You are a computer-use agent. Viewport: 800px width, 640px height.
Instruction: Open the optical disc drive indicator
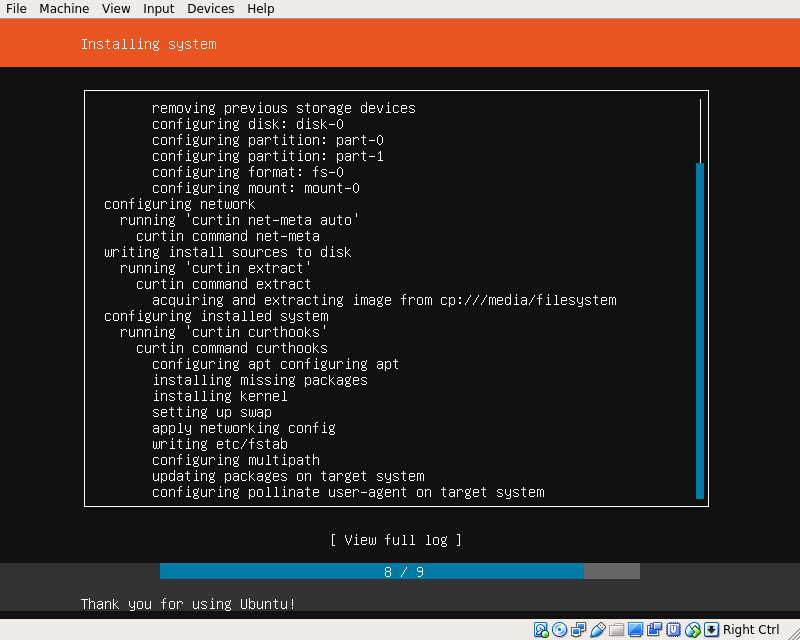[560, 630]
